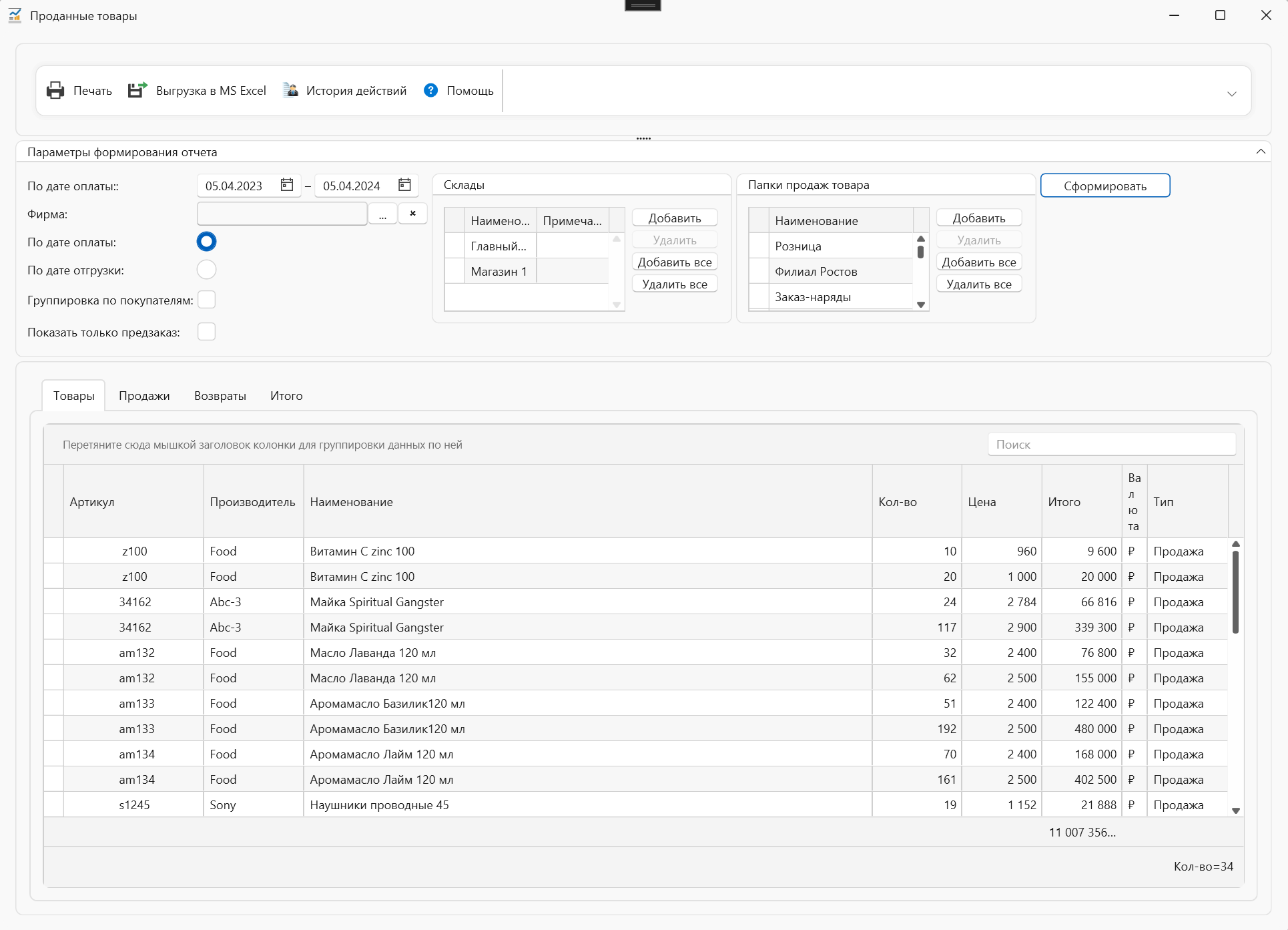Sort by the 'Цена' column header
The image size is (1288, 930).
pos(1002,501)
